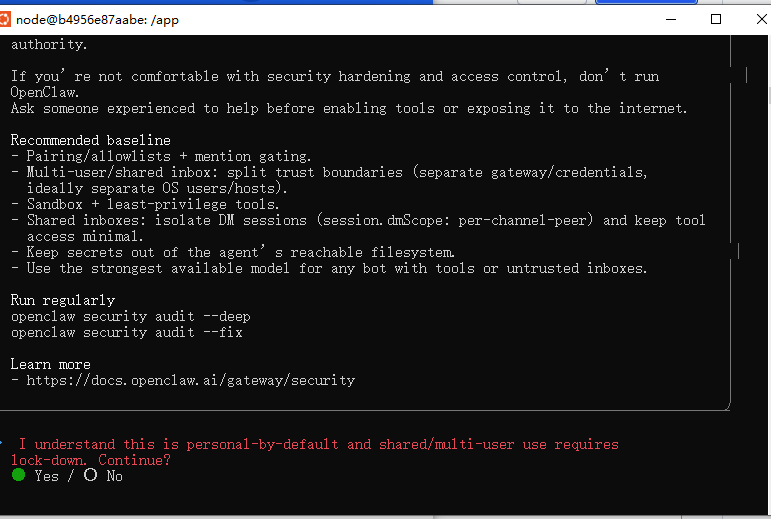Click the 'authority.' text at top
This screenshot has height=519, width=771.
pos(49,45)
